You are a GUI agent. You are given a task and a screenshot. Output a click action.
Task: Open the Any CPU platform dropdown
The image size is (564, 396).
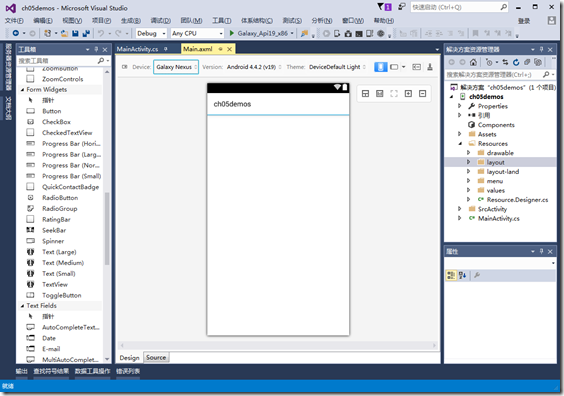pyautogui.click(x=197, y=33)
